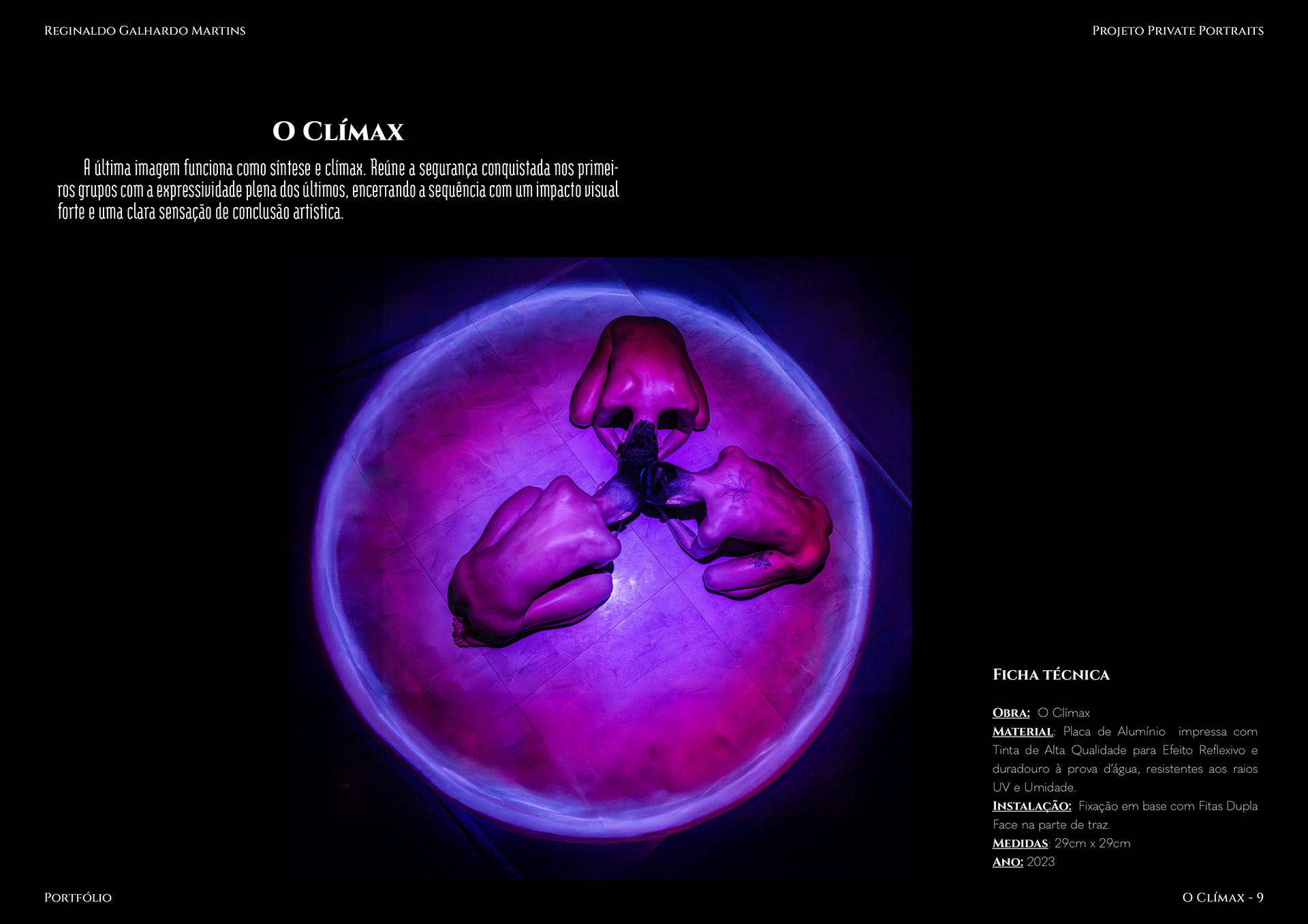The image size is (1308, 924).
Task: Click the Obra label in technical sheet
Action: 1011,713
